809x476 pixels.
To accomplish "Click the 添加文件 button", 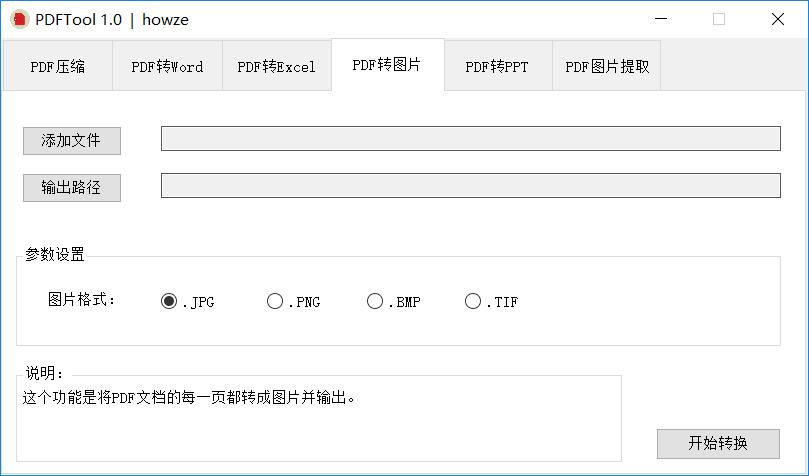I will click(71, 141).
